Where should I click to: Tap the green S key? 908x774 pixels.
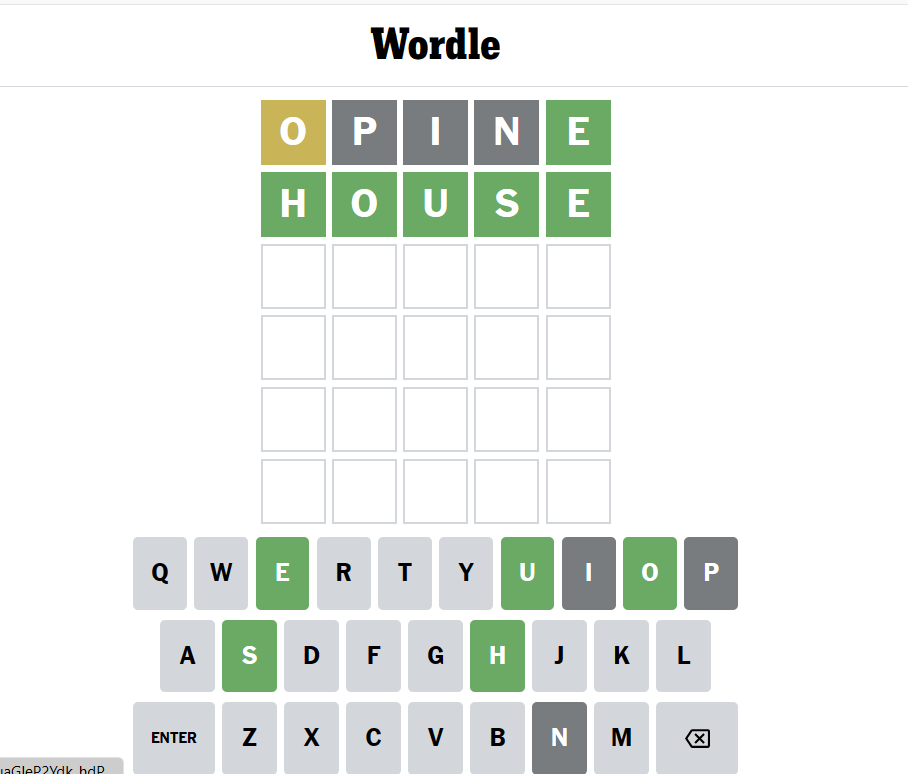(x=249, y=656)
